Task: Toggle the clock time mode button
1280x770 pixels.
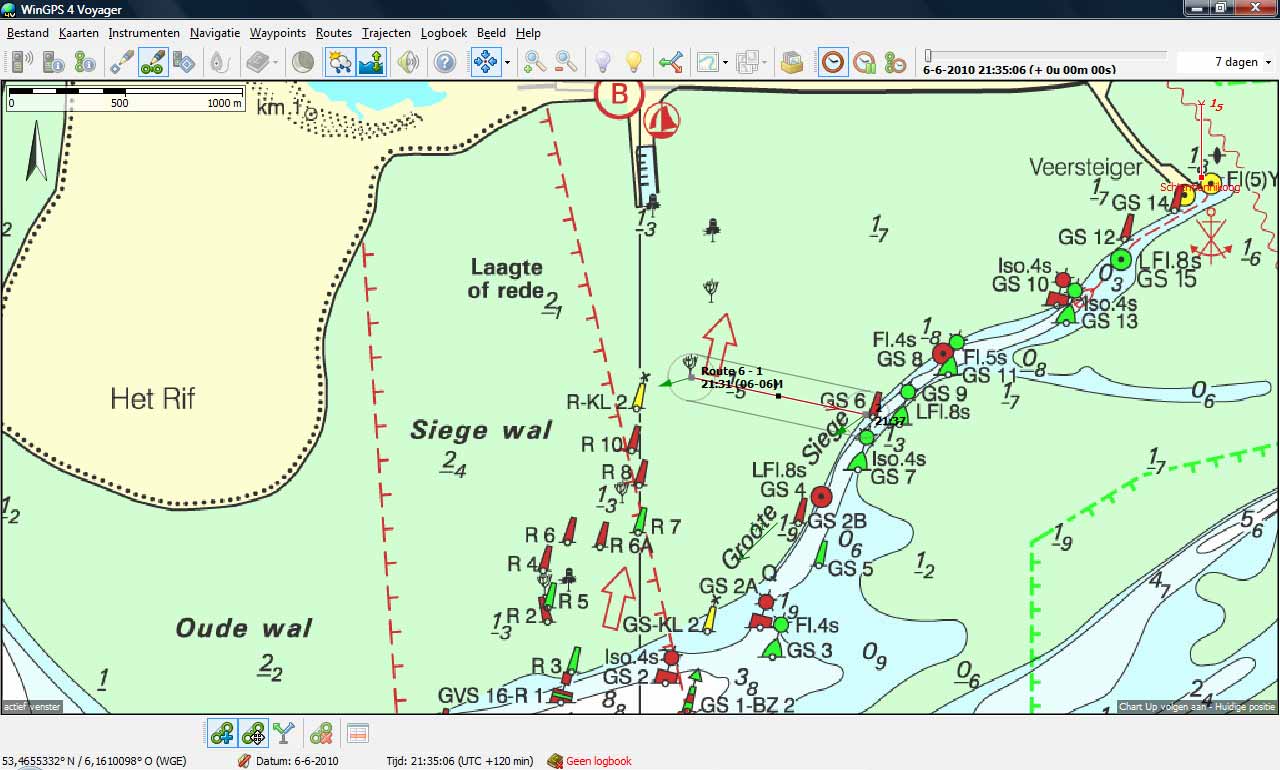Action: [x=832, y=62]
